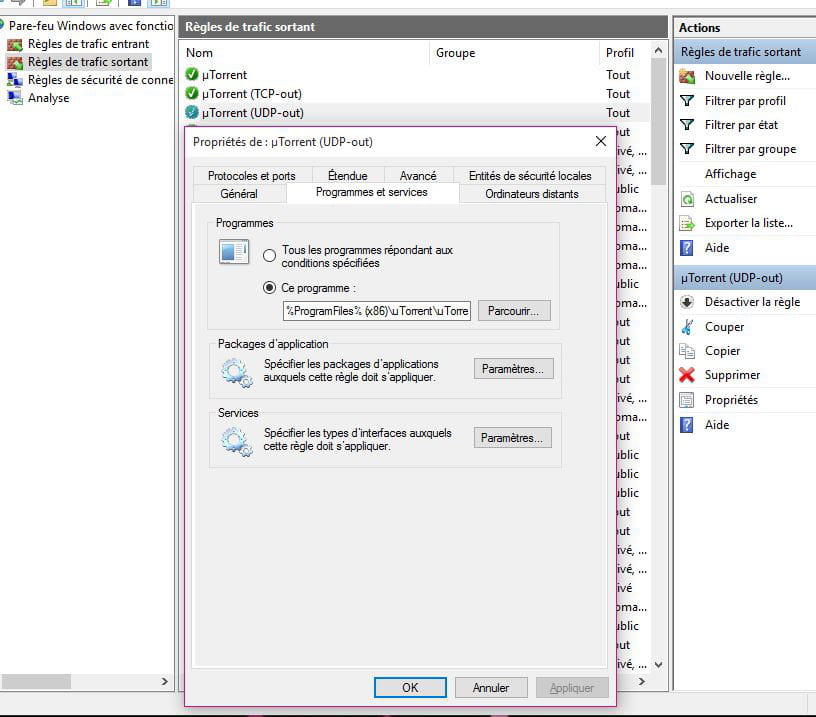The height and width of the screenshot is (717, 816).
Task: Select the 'Ce programme' radio button
Action: [x=270, y=288]
